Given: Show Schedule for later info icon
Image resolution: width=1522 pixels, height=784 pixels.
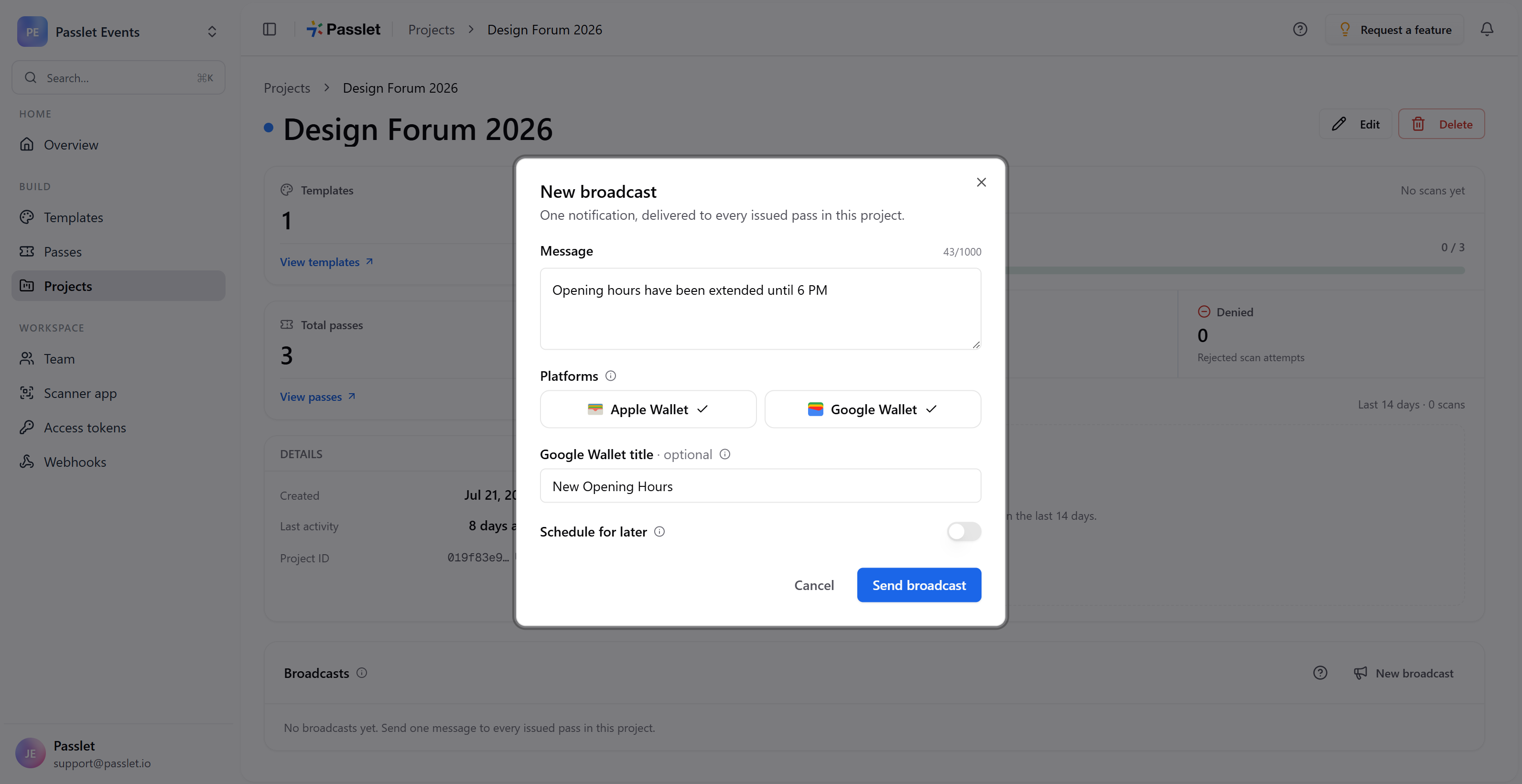Looking at the screenshot, I should (x=659, y=531).
